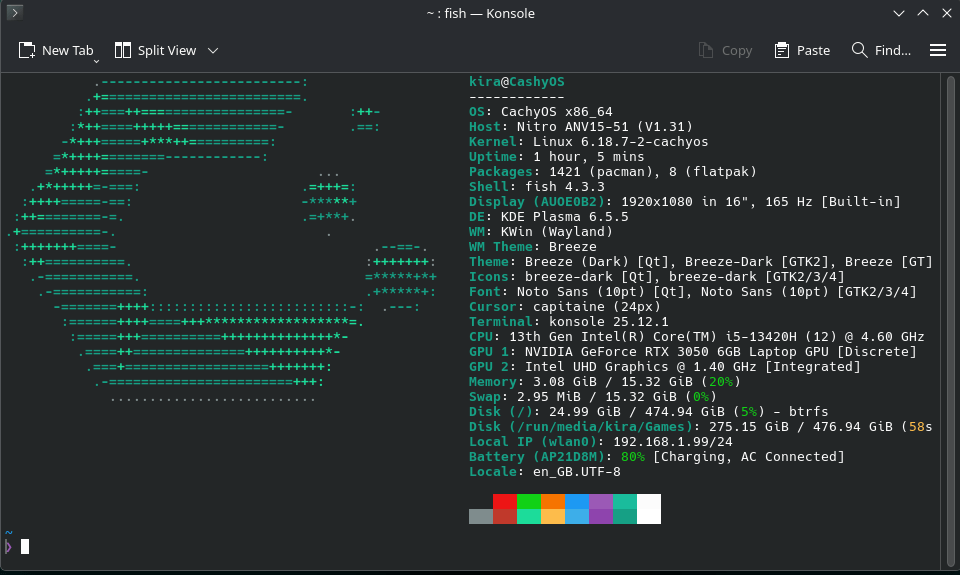Screen dimensions: 960x575
Task: Close the Konsole window
Action: (x=944, y=14)
